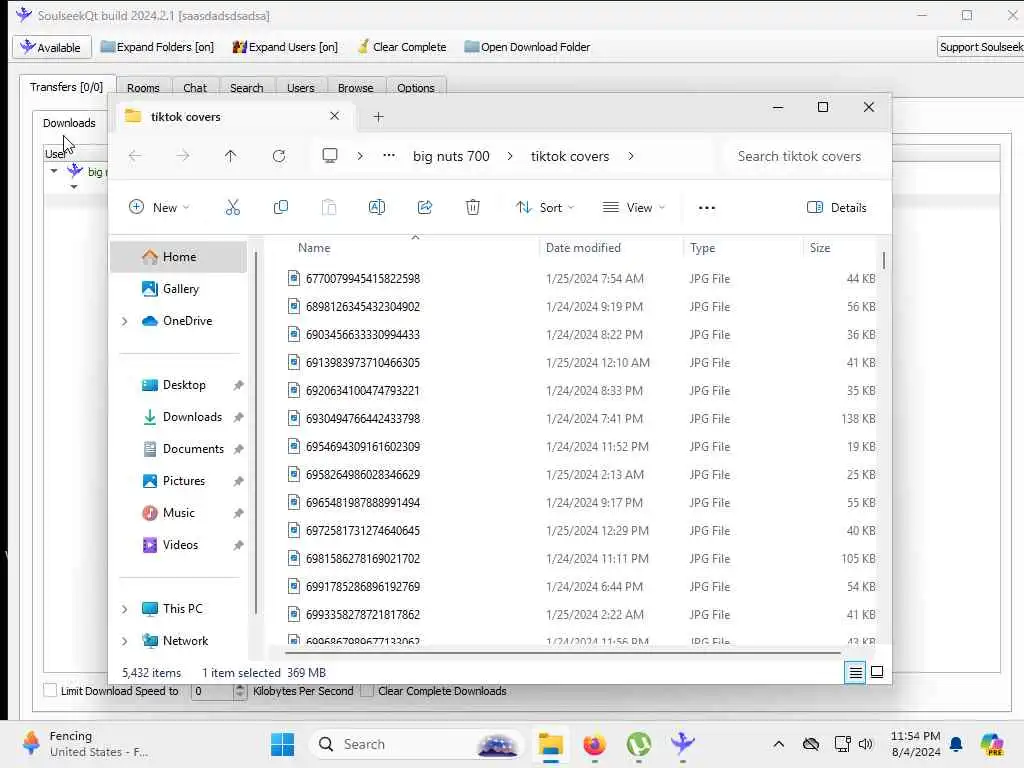Switch to details list view icon in status bar

(855, 672)
